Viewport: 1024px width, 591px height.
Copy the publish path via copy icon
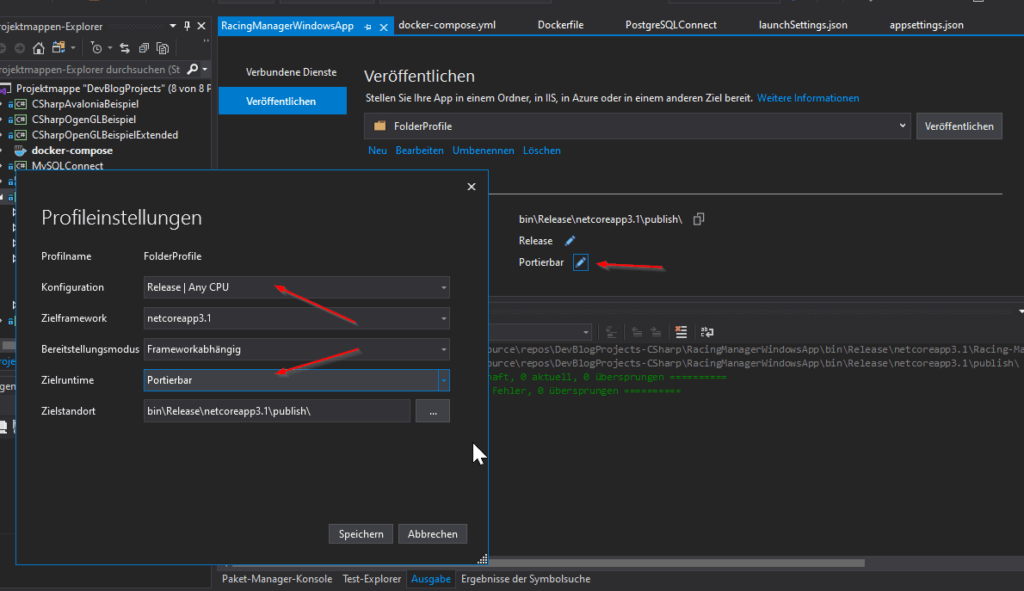tap(698, 218)
